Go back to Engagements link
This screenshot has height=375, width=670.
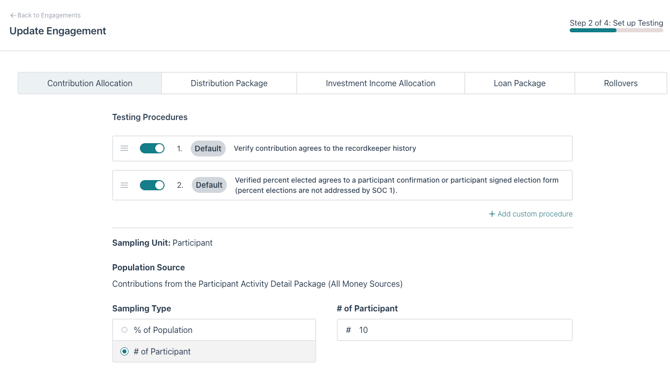pyautogui.click(x=45, y=15)
